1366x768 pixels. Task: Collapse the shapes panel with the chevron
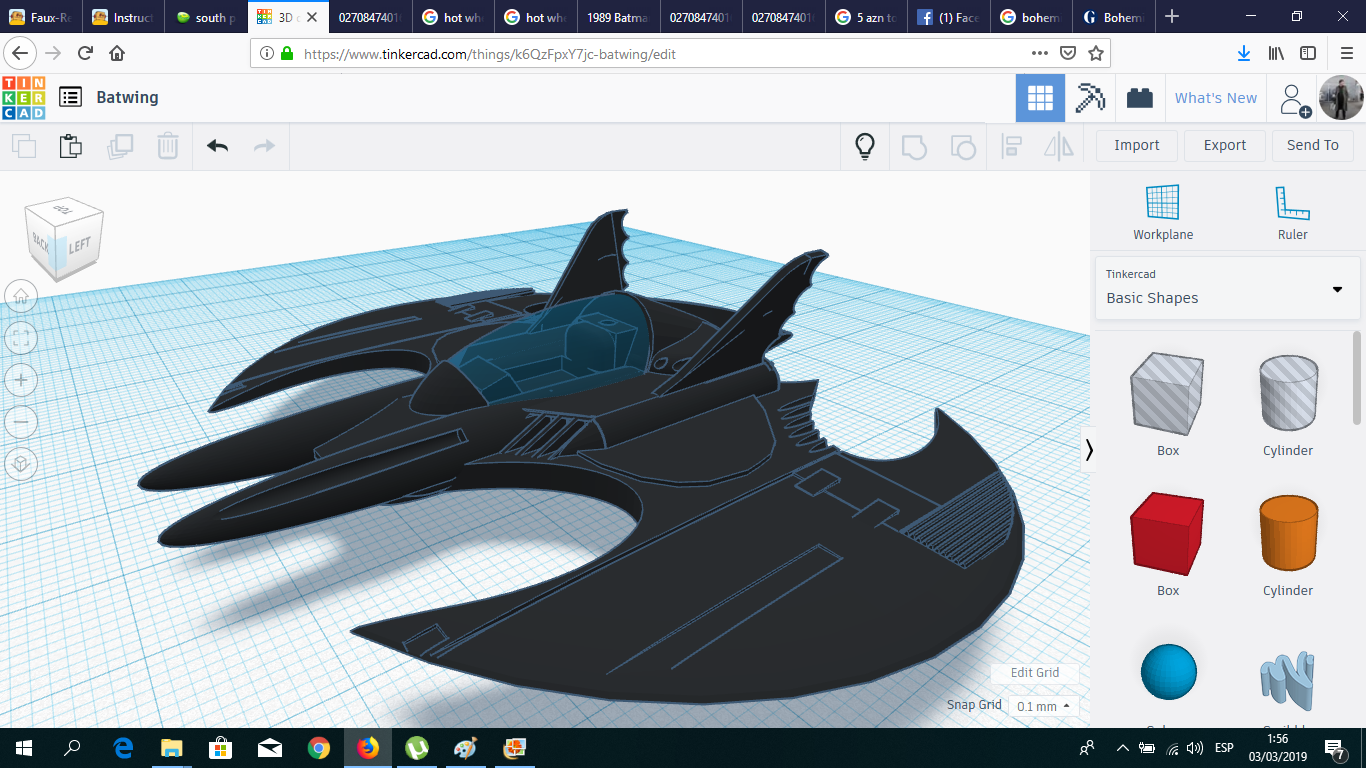(x=1088, y=450)
